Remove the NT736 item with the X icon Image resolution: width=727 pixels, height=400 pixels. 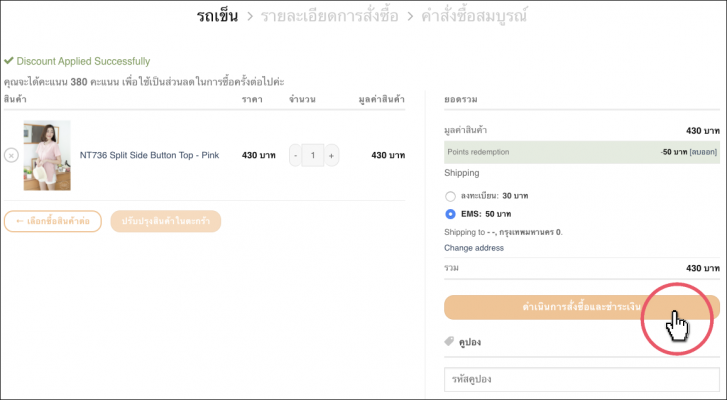point(11,155)
